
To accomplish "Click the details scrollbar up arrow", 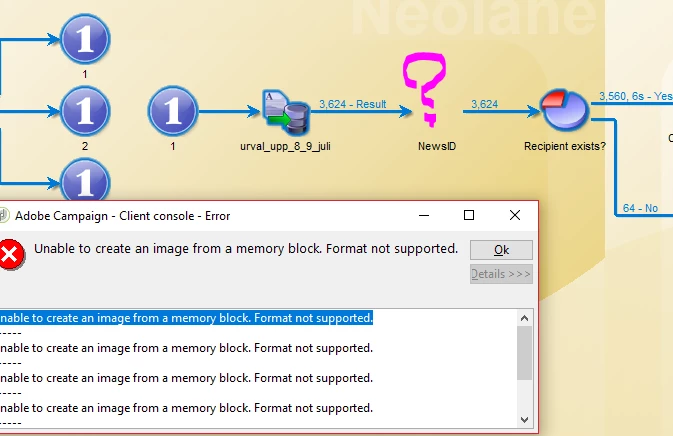I will pyautogui.click(x=524, y=318).
